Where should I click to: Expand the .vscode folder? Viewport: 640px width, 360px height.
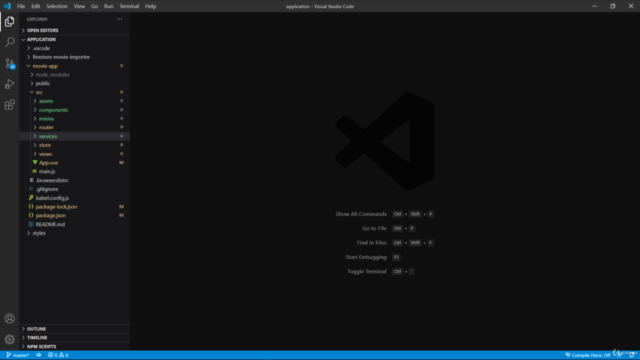(75, 48)
